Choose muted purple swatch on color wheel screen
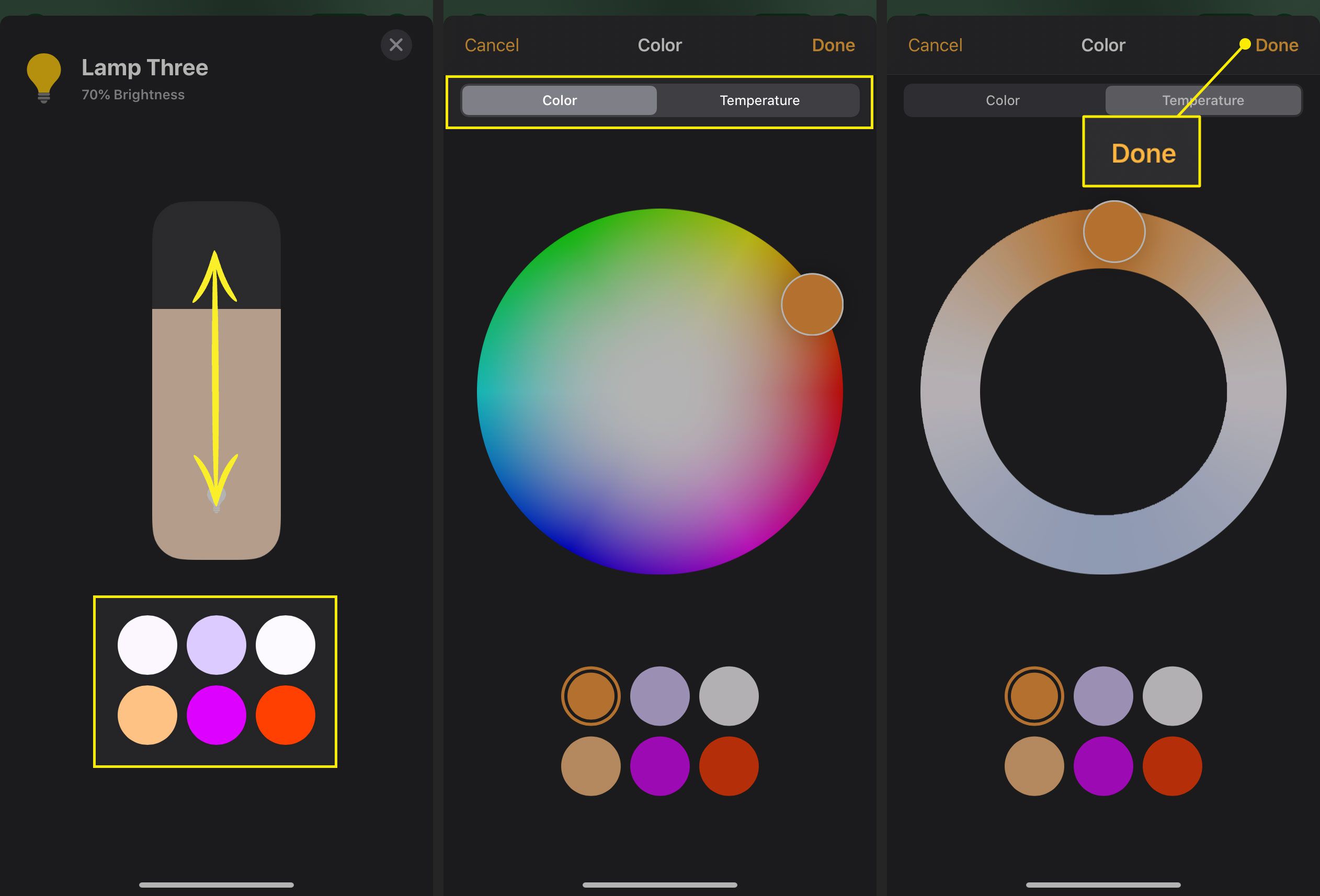The width and height of the screenshot is (1320, 896). tap(660, 696)
